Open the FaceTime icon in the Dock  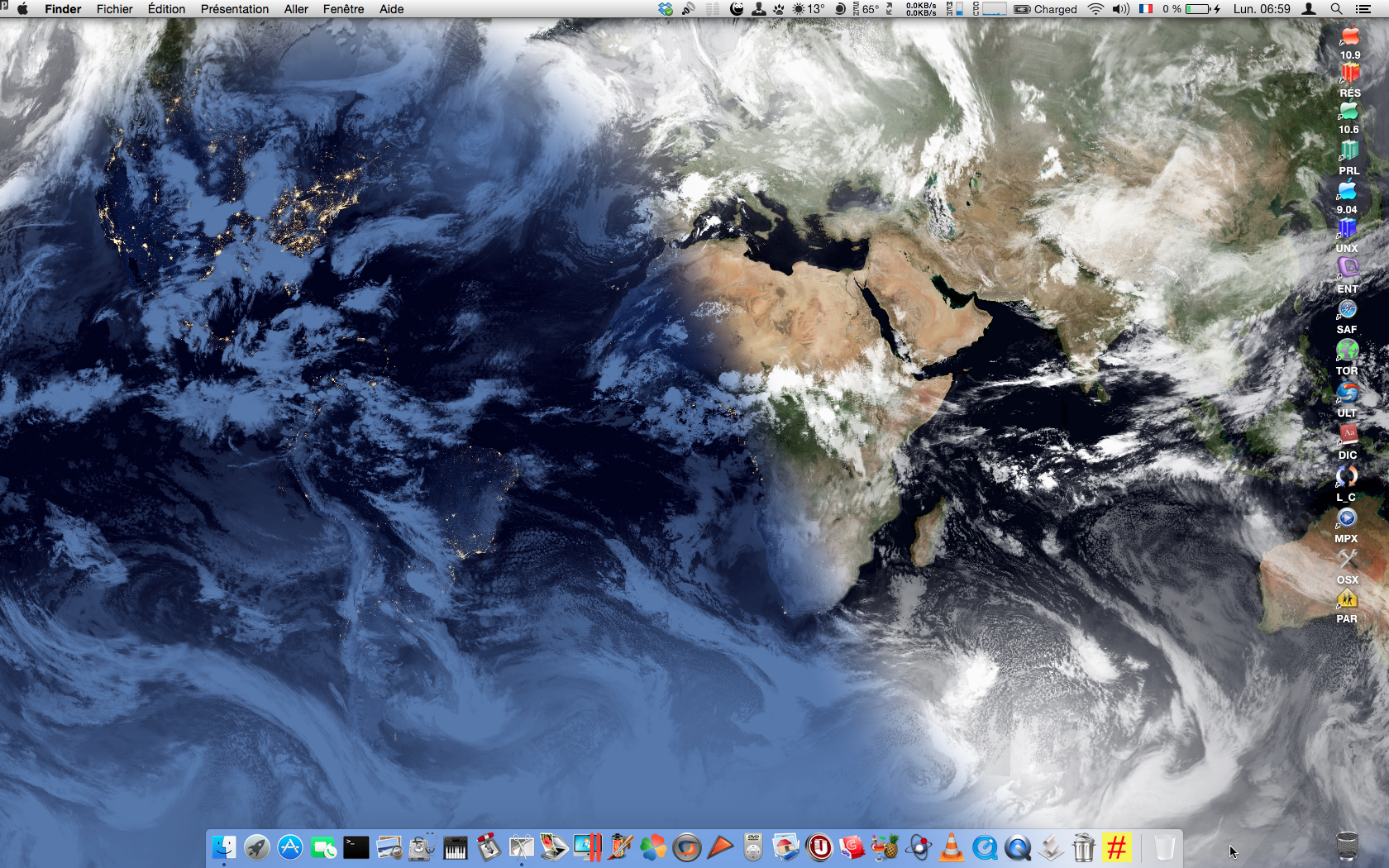coord(323,847)
